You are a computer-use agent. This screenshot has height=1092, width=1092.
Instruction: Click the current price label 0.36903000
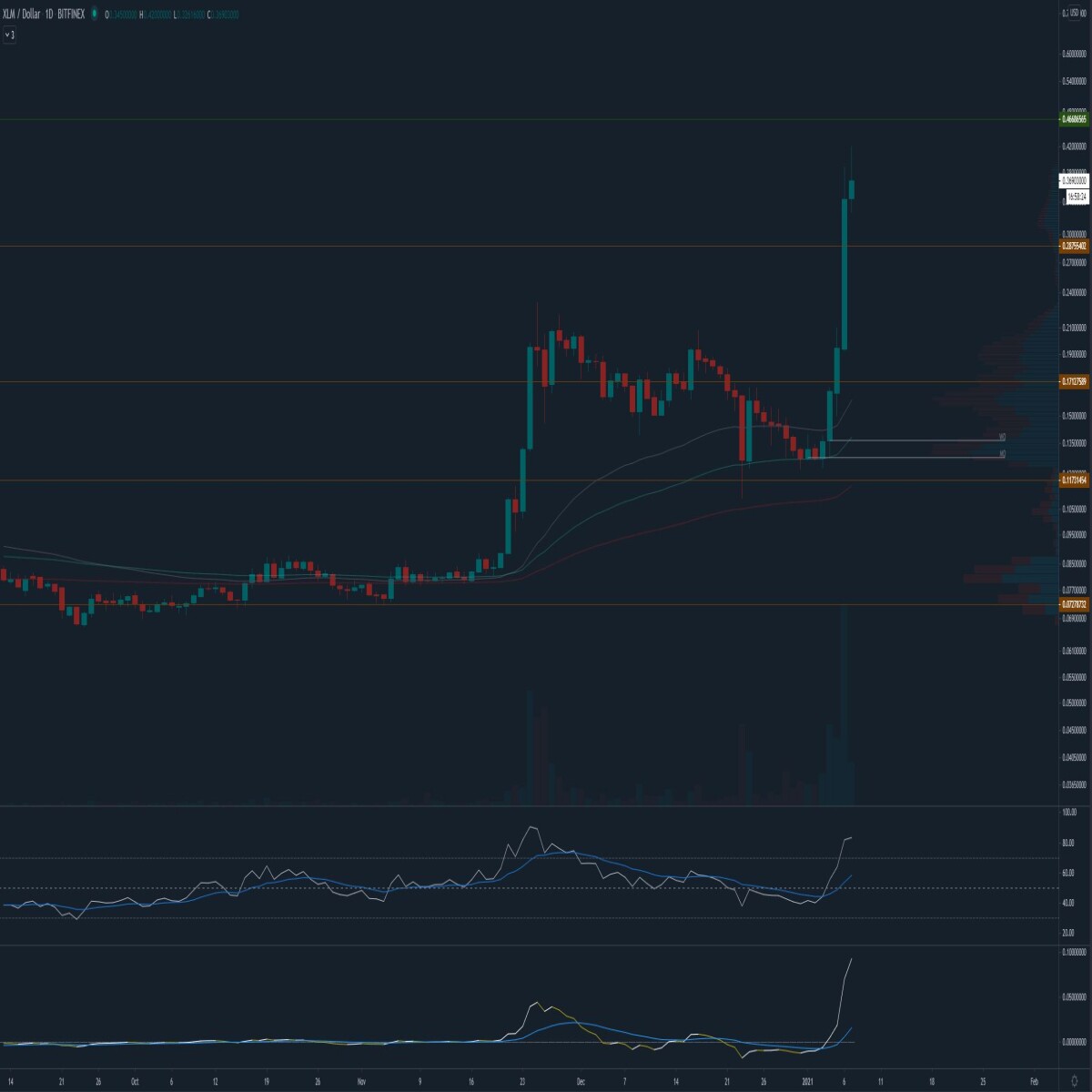1074,181
